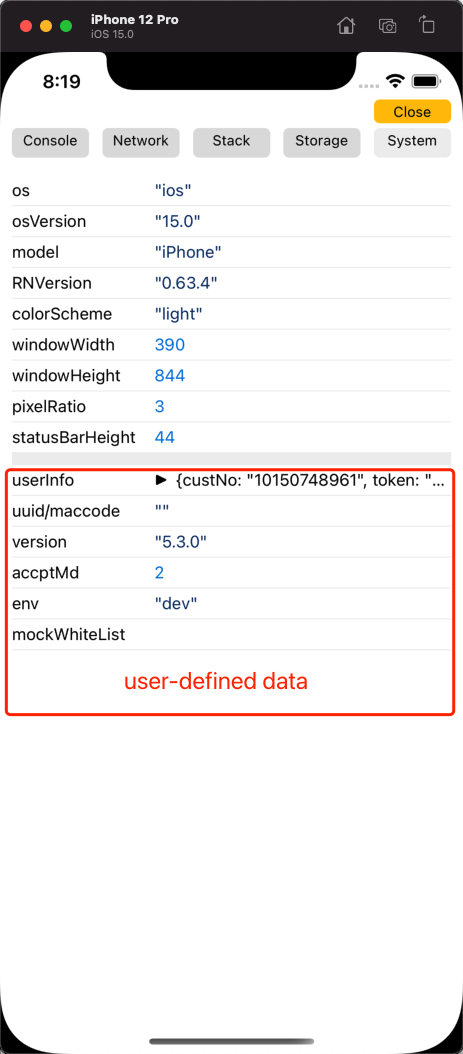Click the simulator Home icon

point(345,26)
